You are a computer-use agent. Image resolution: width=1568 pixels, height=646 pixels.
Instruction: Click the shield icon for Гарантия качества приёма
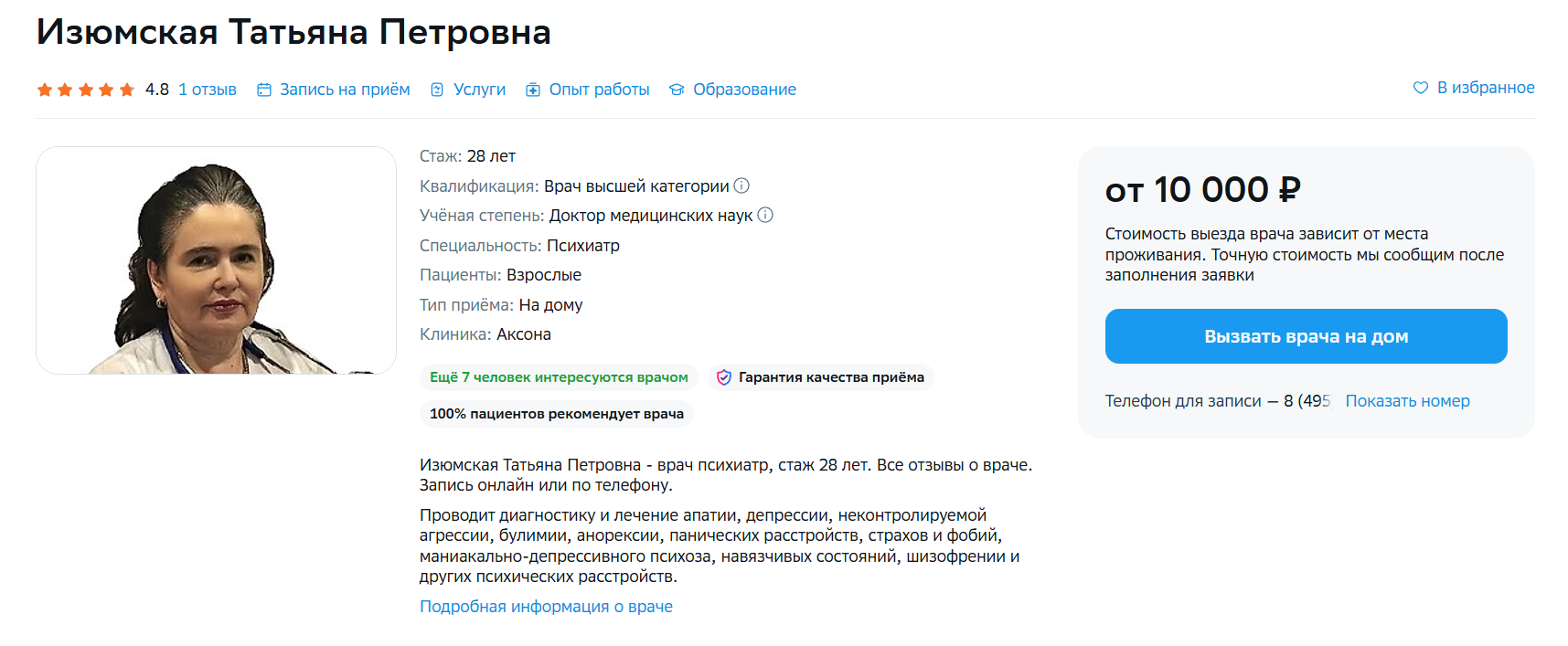click(x=723, y=377)
